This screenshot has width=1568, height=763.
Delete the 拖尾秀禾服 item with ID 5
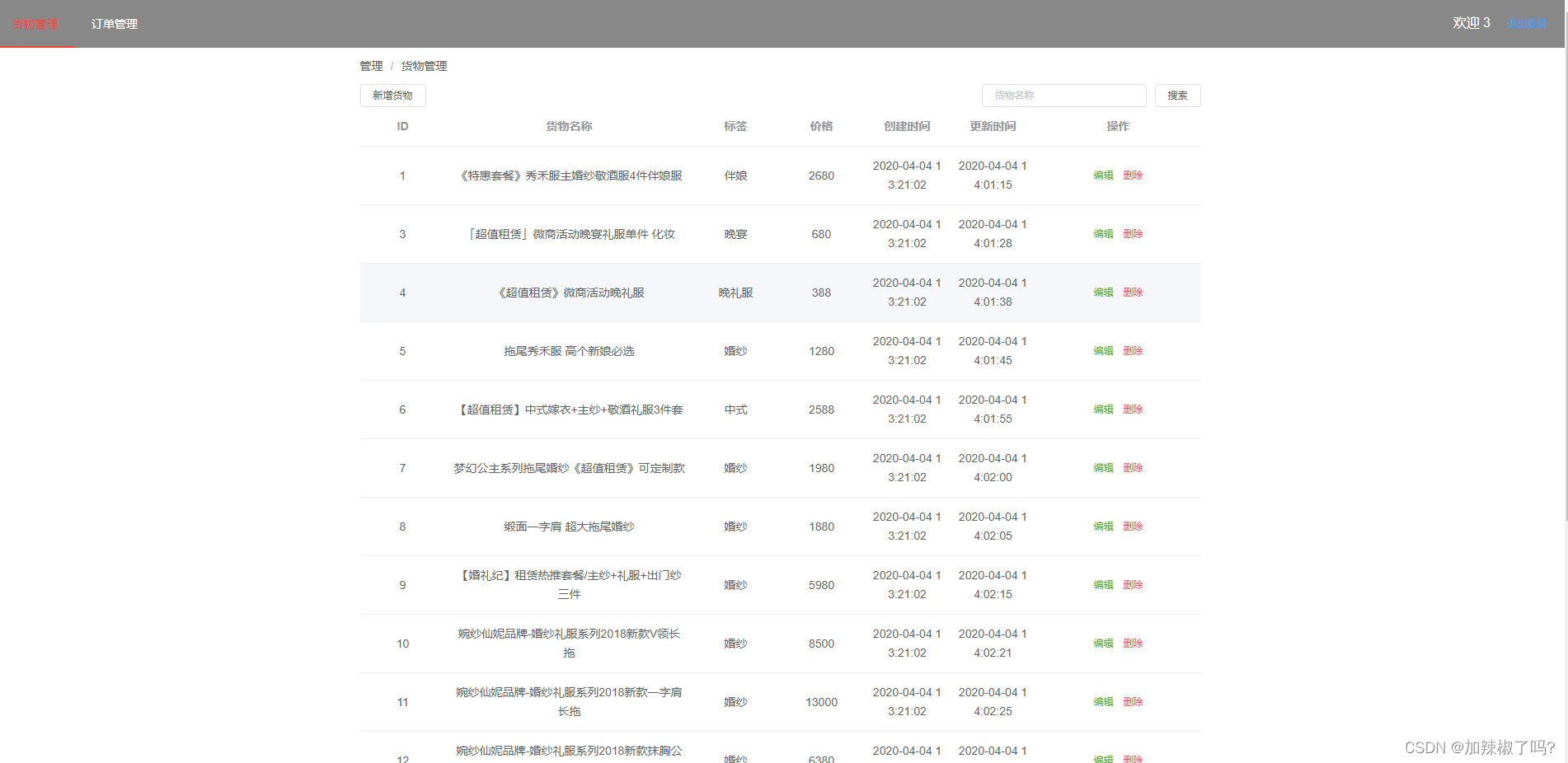click(1134, 351)
